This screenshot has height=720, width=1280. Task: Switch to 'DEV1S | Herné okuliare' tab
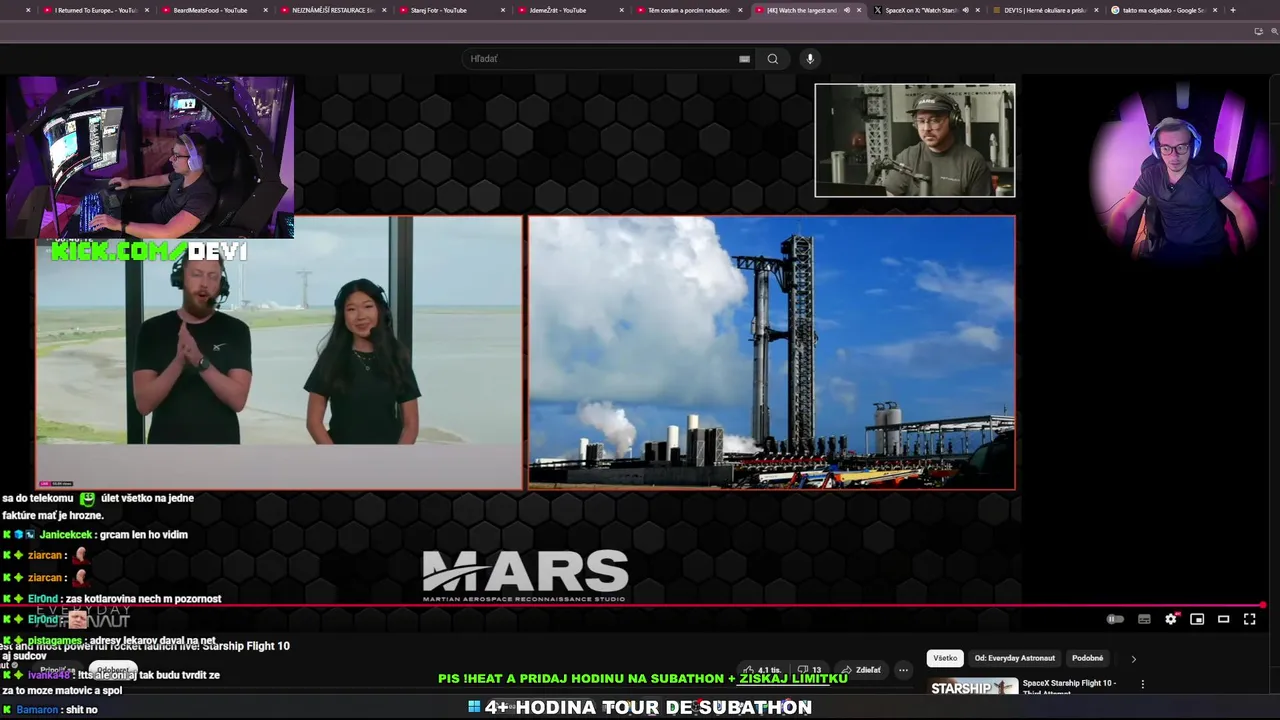(x=1045, y=10)
